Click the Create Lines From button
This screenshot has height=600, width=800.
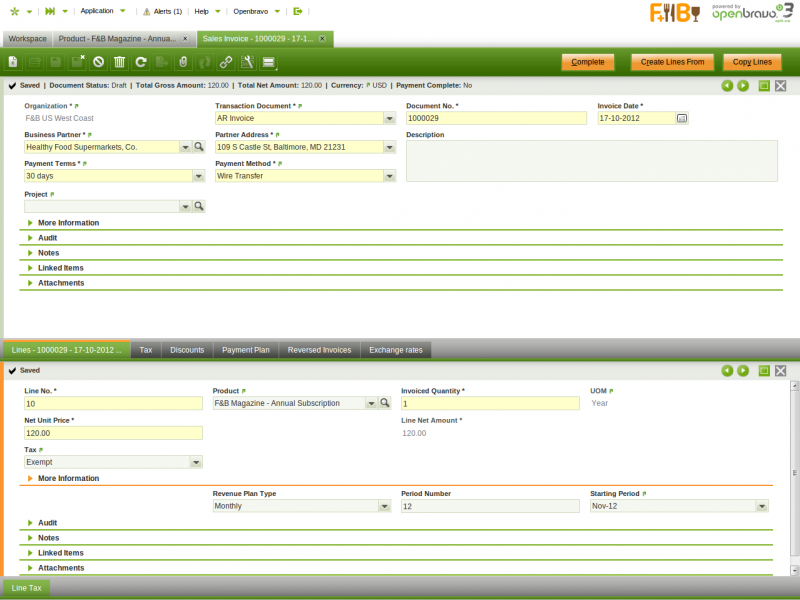click(x=673, y=62)
